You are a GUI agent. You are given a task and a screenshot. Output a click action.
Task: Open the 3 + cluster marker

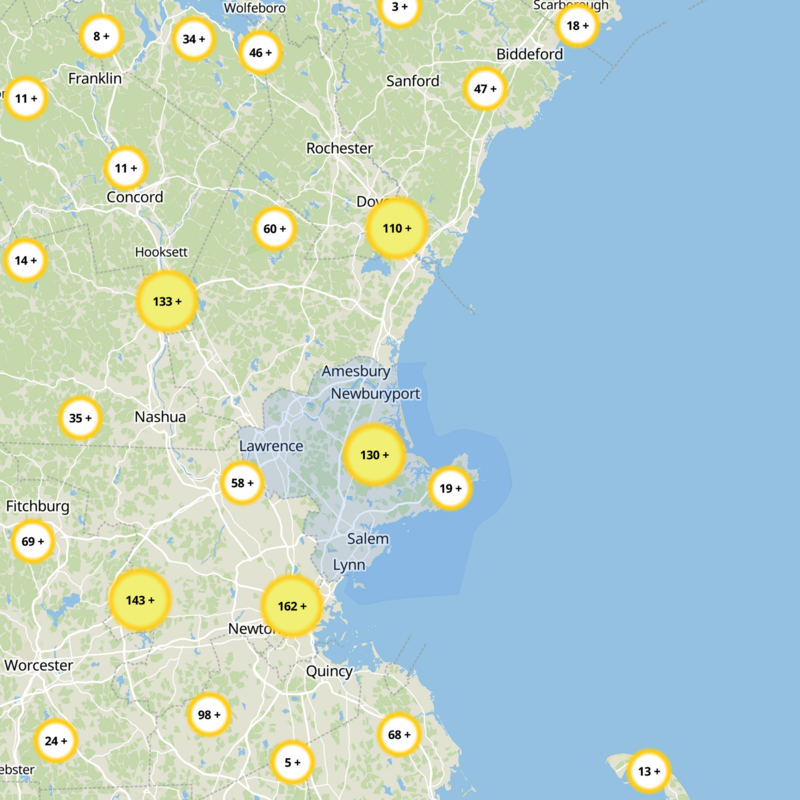point(399,7)
